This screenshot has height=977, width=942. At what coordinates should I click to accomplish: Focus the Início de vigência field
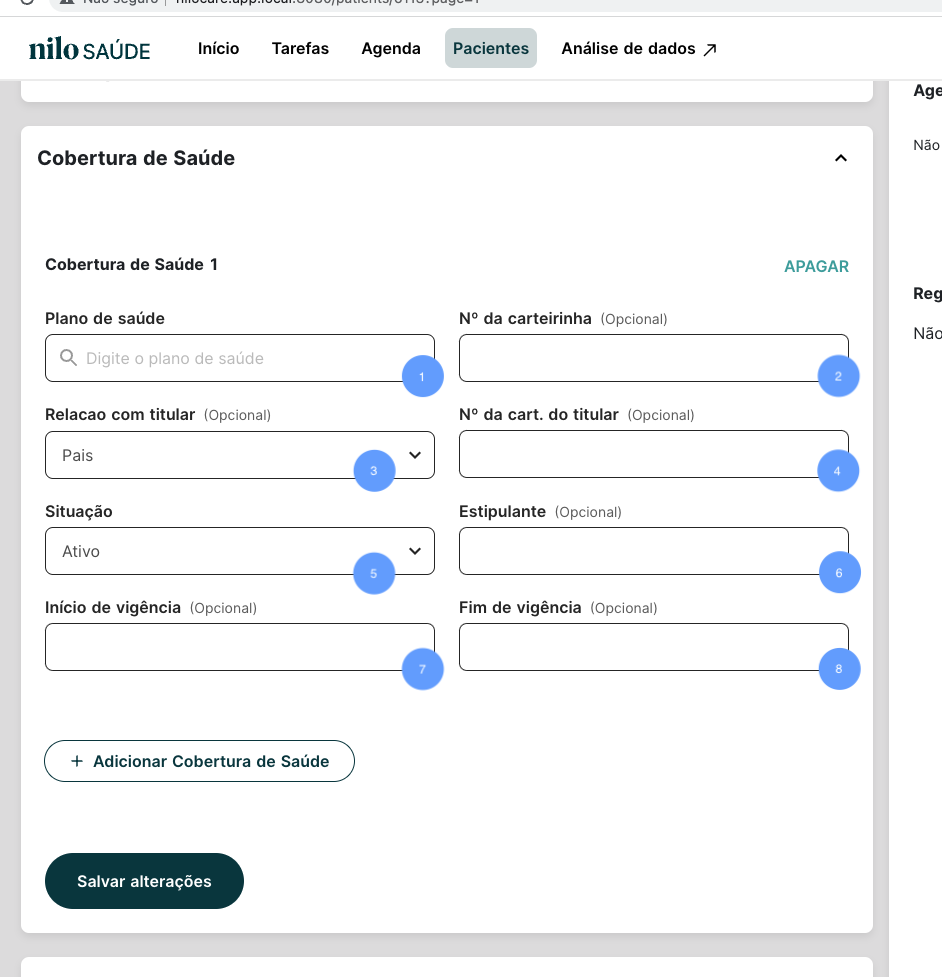point(220,647)
